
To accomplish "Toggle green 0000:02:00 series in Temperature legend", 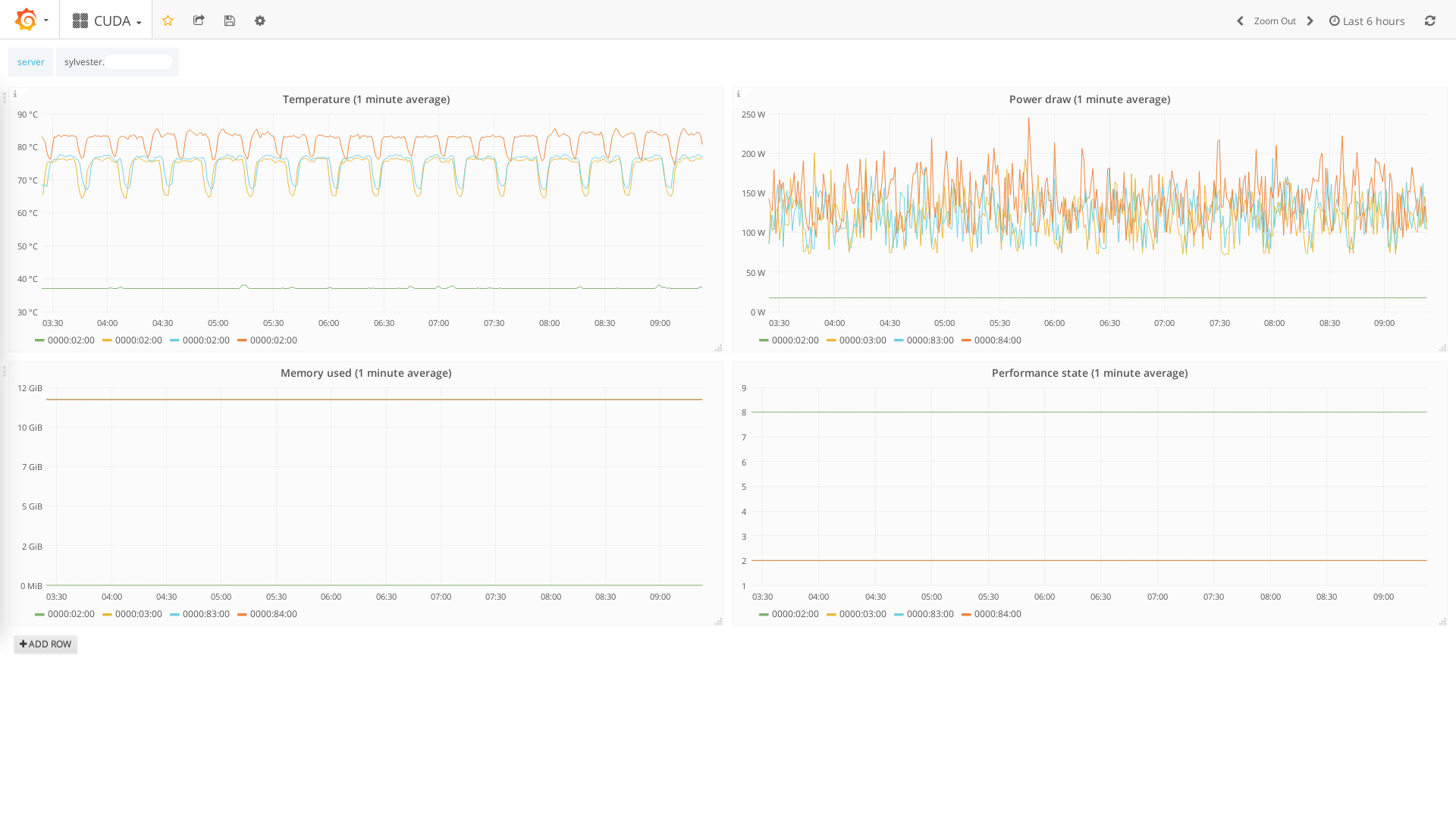I will 71,340.
